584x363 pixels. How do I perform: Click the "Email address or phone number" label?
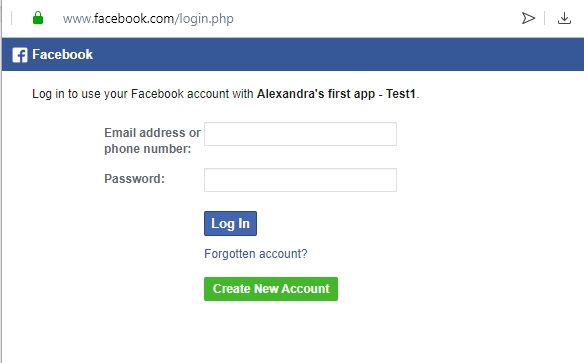coord(152,141)
